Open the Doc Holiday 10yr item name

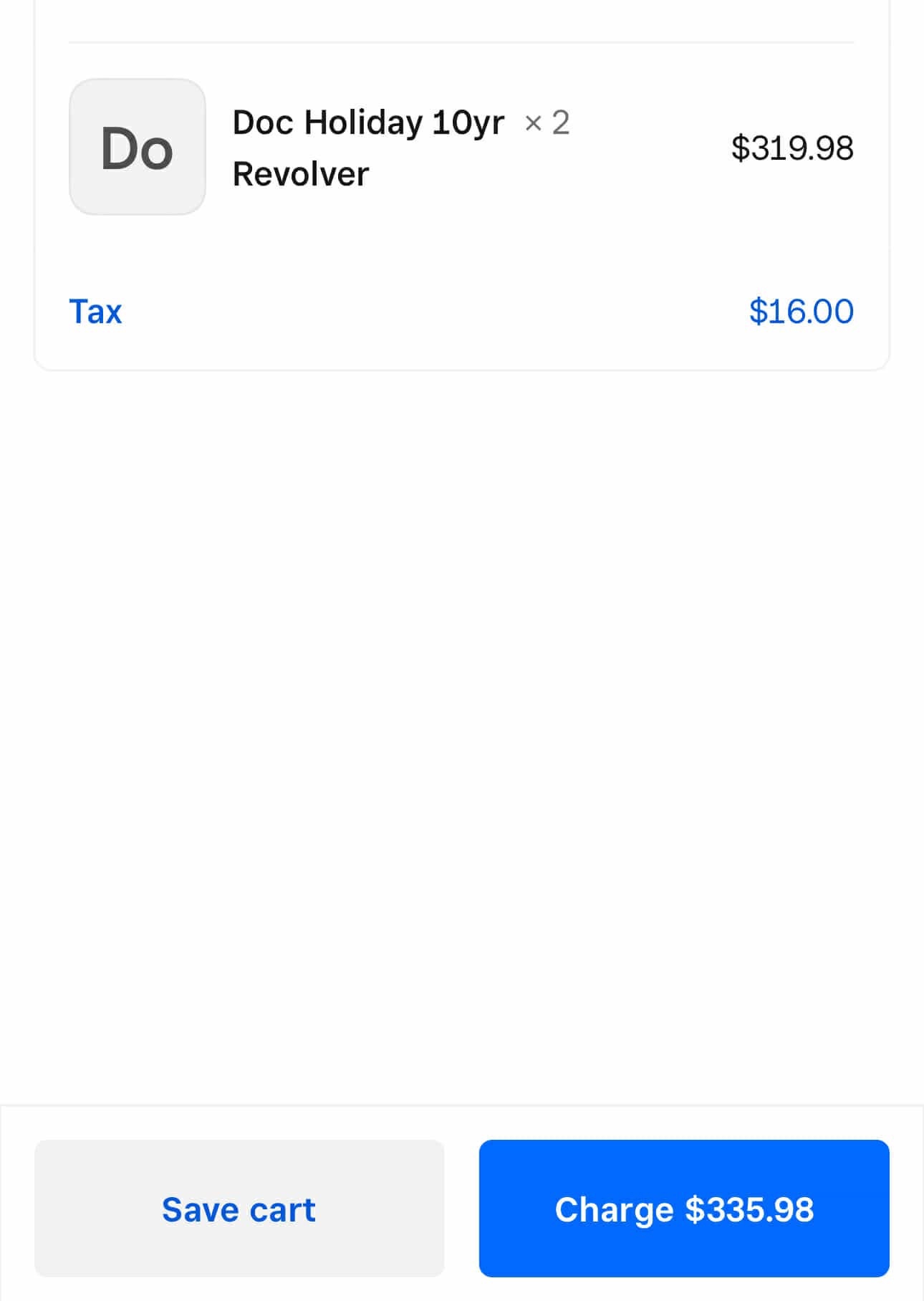click(368, 123)
